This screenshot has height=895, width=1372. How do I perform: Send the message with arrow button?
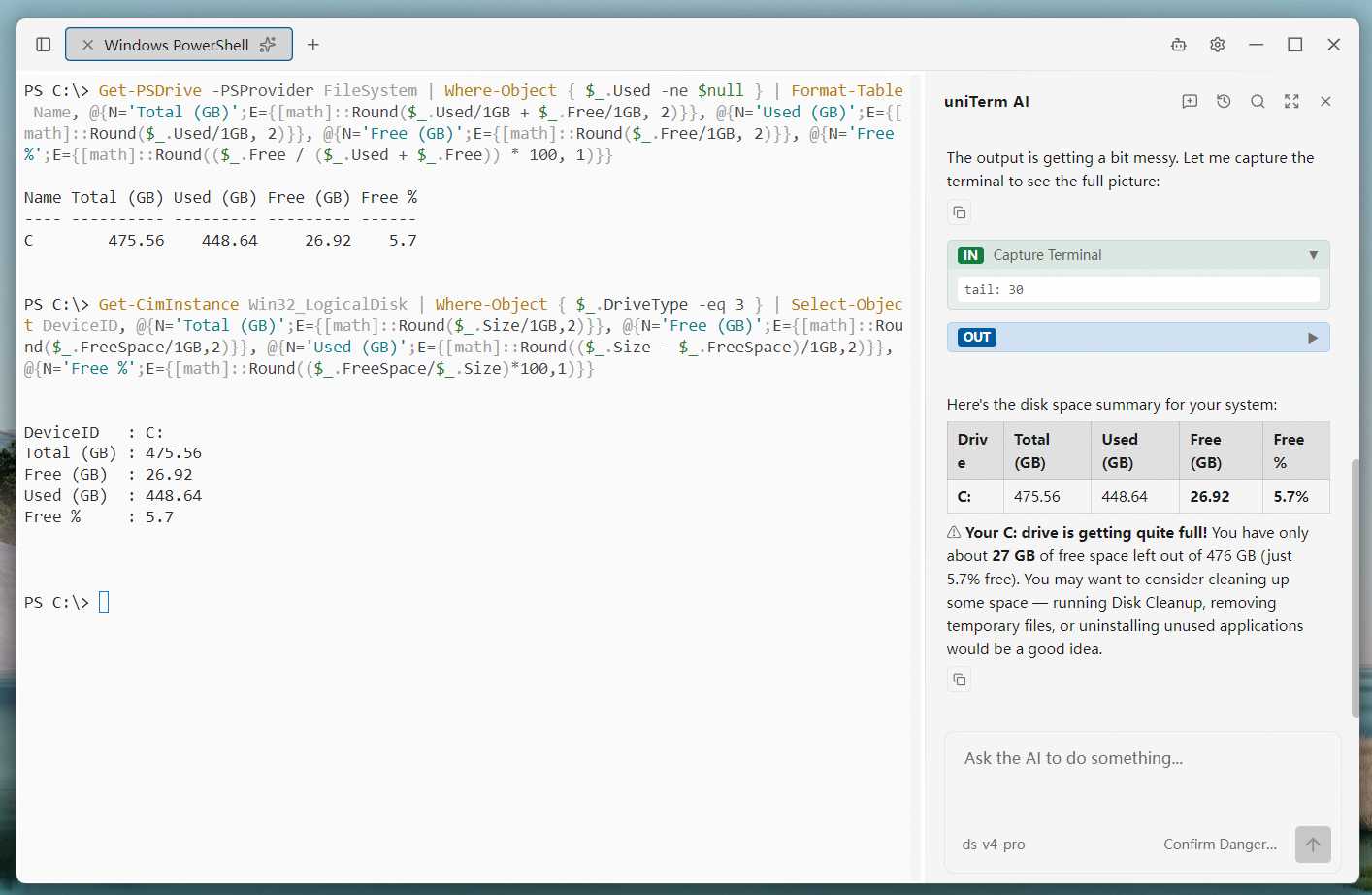coord(1313,845)
